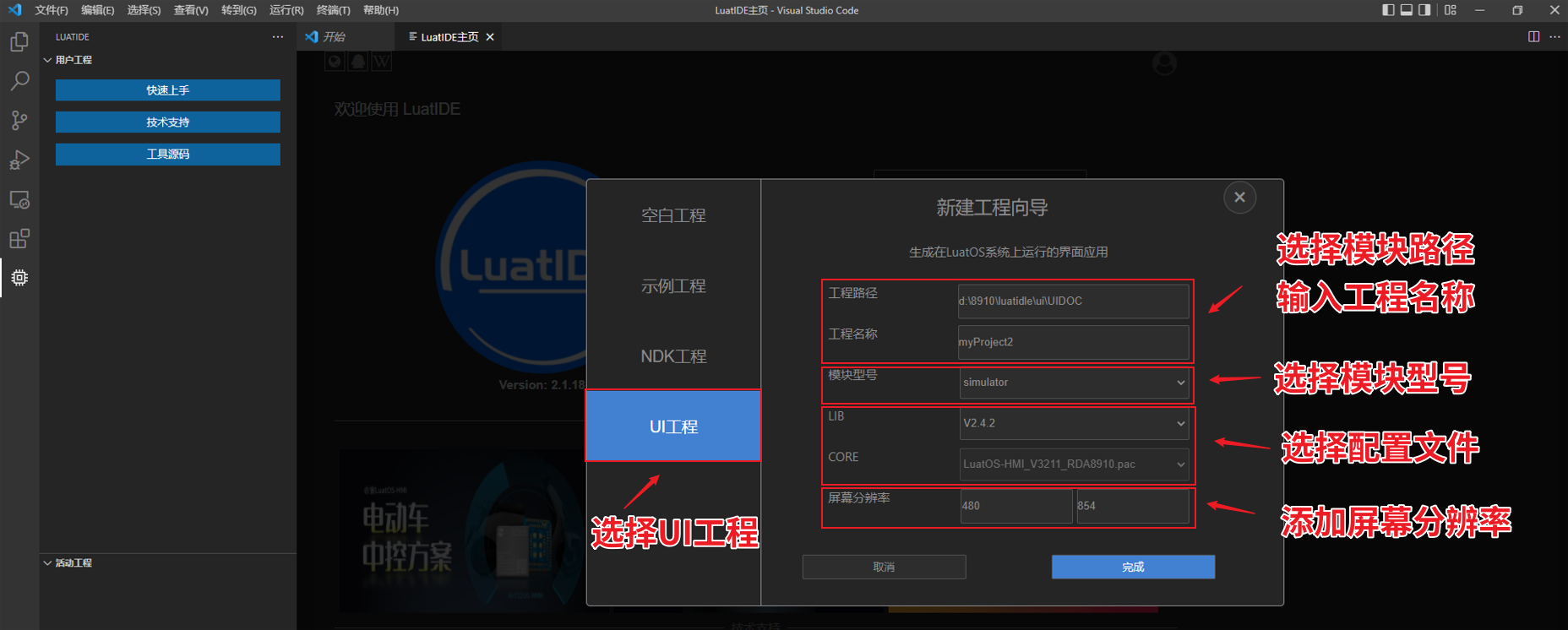Toggle the bottom panel layout
The image size is (1568, 630).
(x=1407, y=10)
